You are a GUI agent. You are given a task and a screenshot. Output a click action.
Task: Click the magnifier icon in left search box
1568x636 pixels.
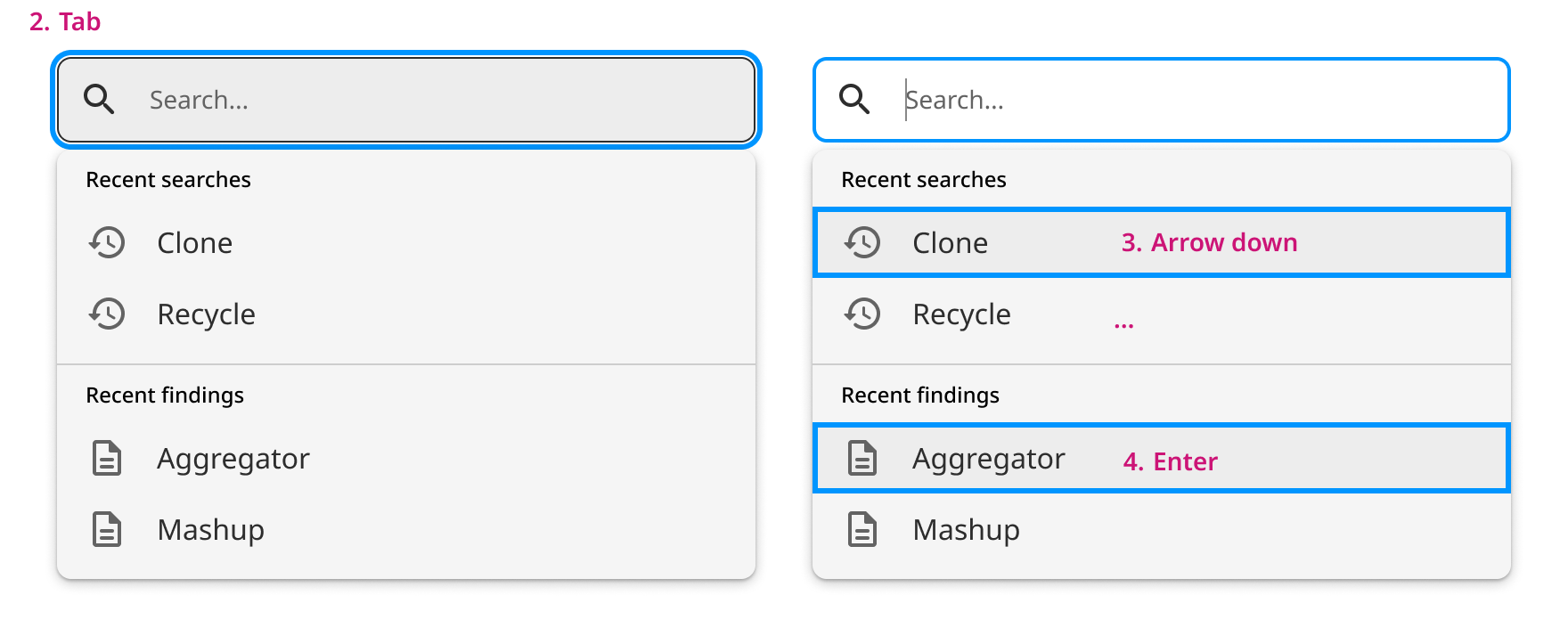coord(99,100)
